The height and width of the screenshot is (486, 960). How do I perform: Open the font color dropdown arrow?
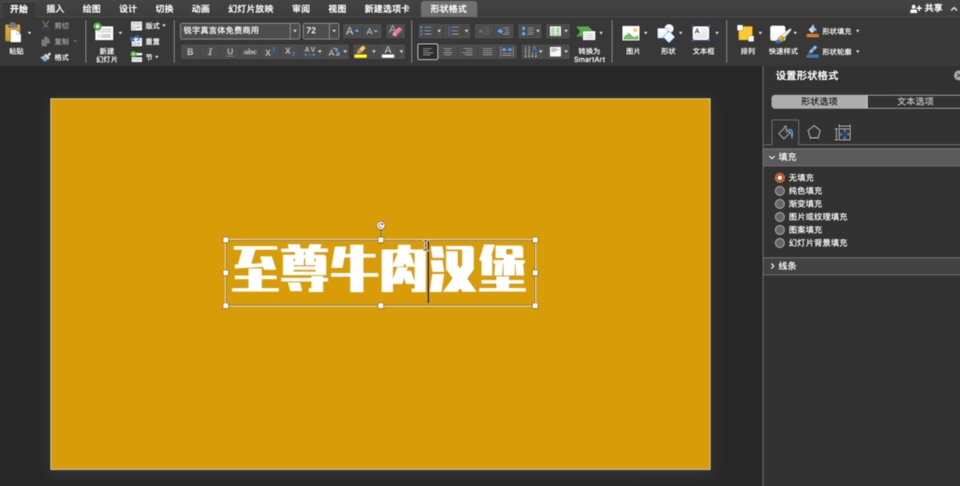point(402,52)
